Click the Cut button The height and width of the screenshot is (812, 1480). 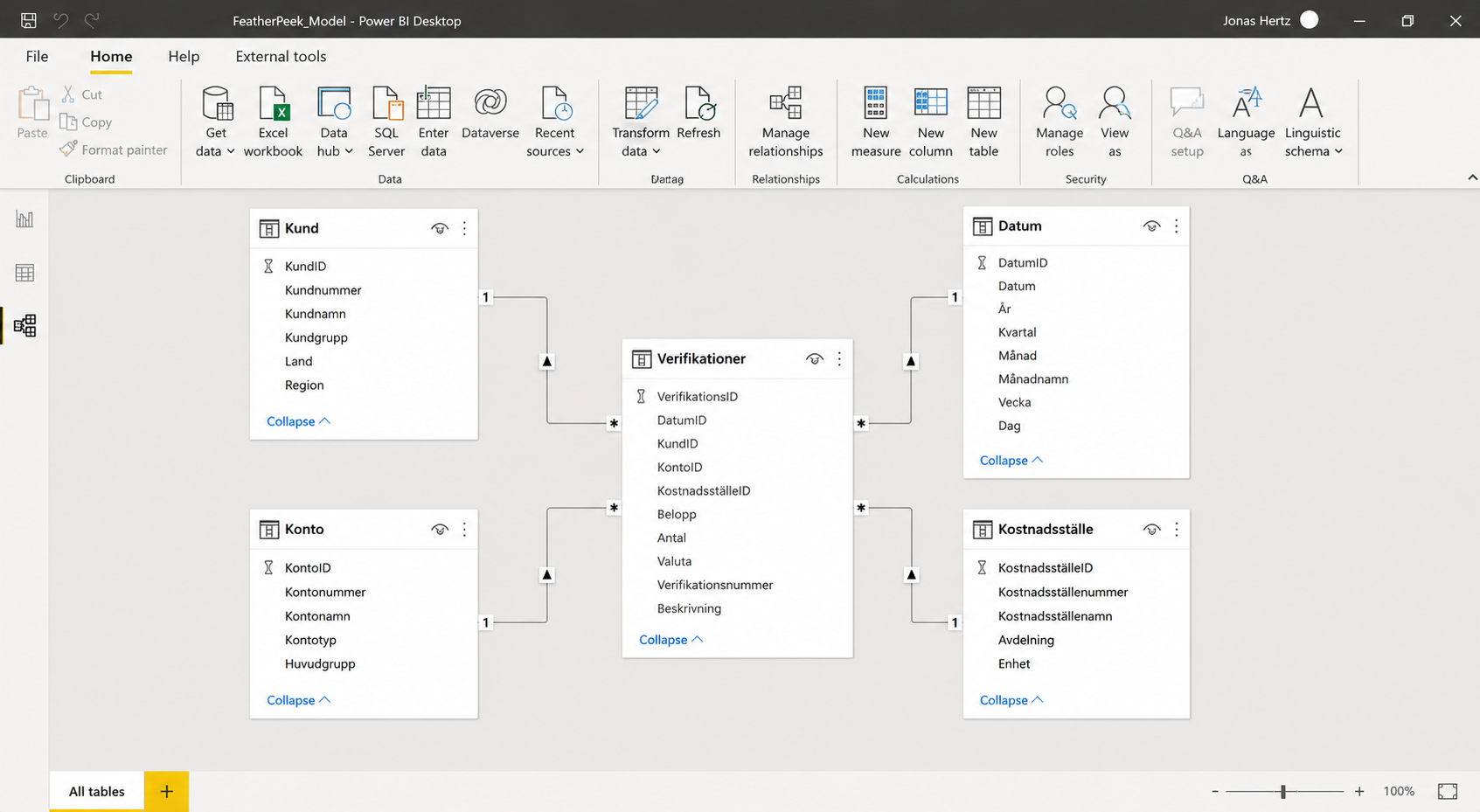click(82, 94)
